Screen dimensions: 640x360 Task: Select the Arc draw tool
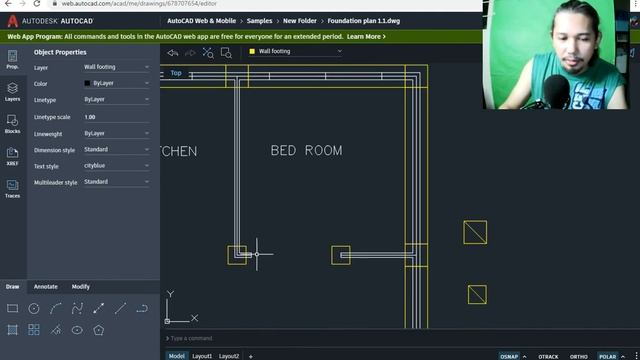pyautogui.click(x=56, y=309)
